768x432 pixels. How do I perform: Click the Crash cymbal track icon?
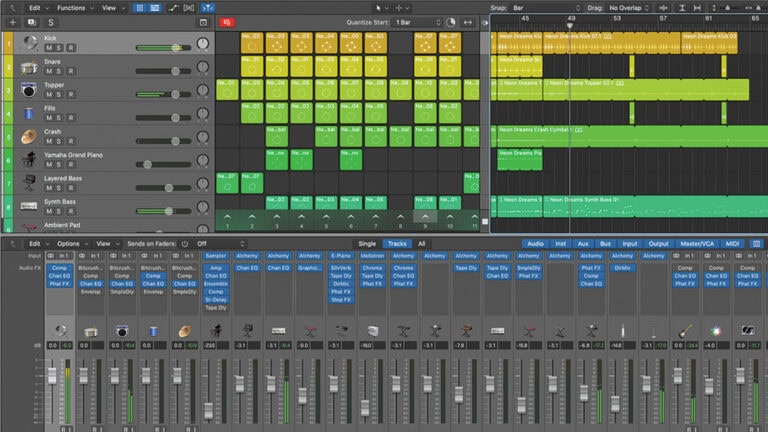coord(29,137)
